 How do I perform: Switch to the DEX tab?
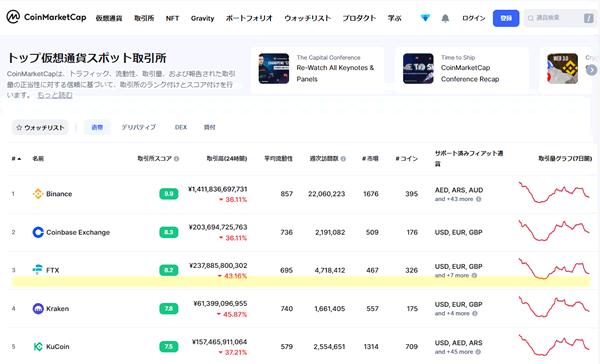tap(181, 127)
